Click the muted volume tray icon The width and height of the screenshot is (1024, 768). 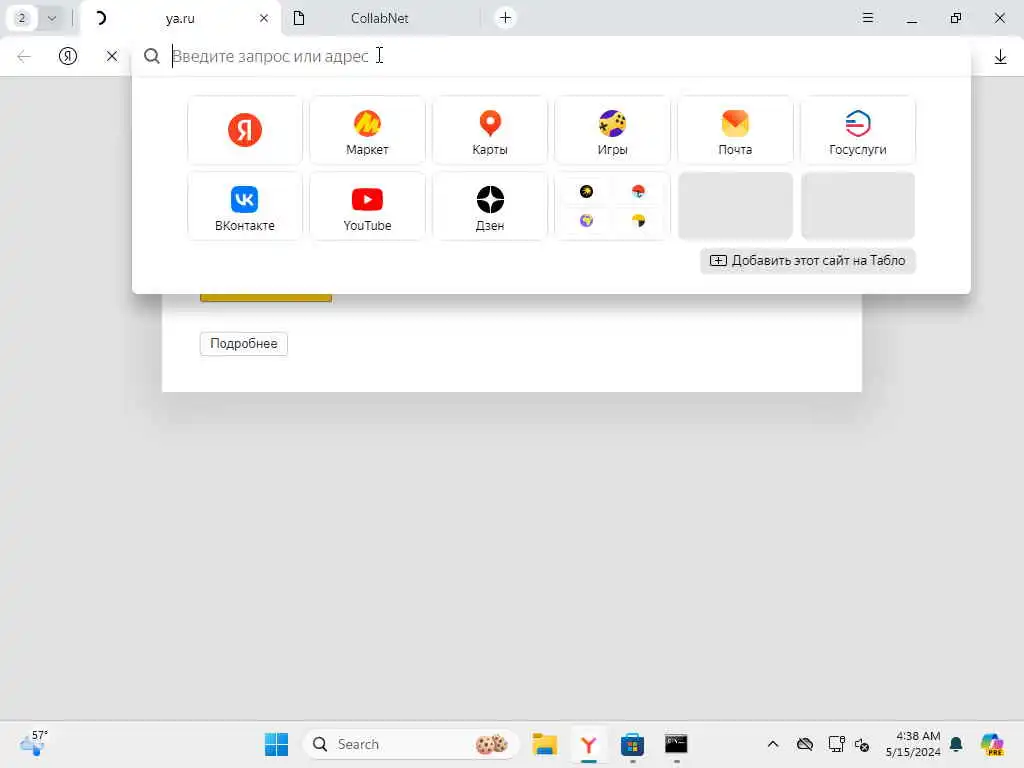pos(861,745)
